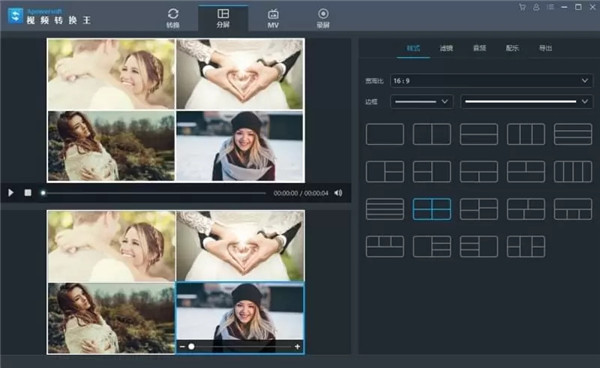Select the single full-frame layout
Viewport: 600px width, 368px height.
tap(385, 134)
